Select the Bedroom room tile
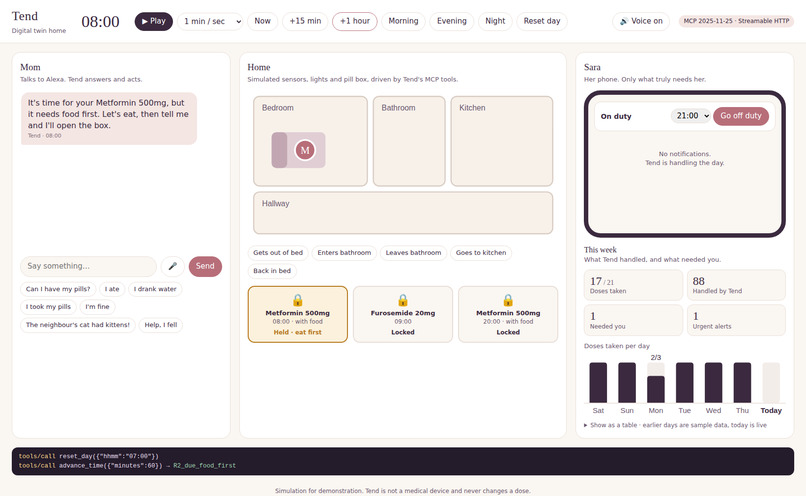Image resolution: width=806 pixels, height=496 pixels. coord(310,141)
